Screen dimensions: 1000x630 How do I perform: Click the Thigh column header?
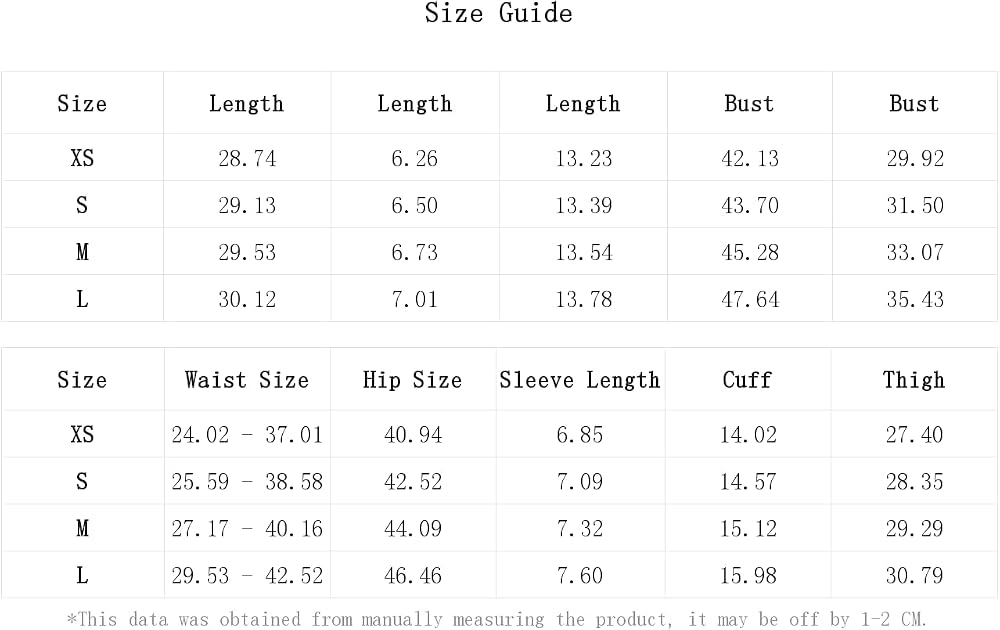[914, 380]
